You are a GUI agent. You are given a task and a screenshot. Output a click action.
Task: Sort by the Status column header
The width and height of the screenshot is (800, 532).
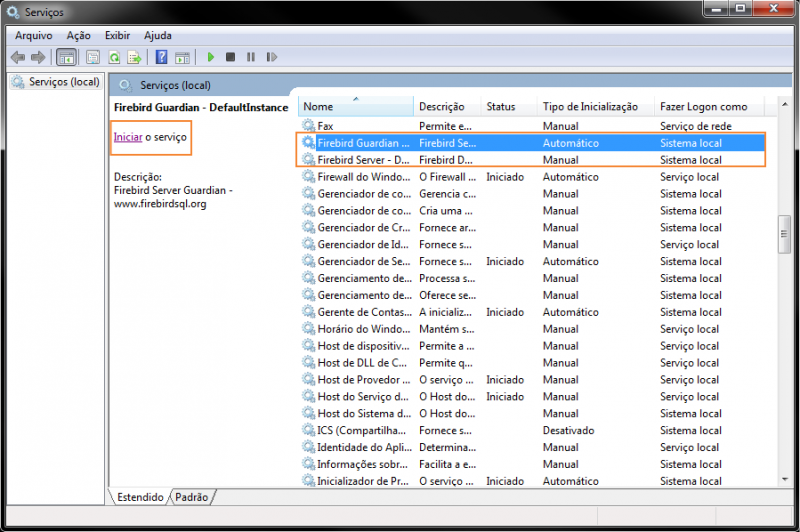click(x=501, y=106)
